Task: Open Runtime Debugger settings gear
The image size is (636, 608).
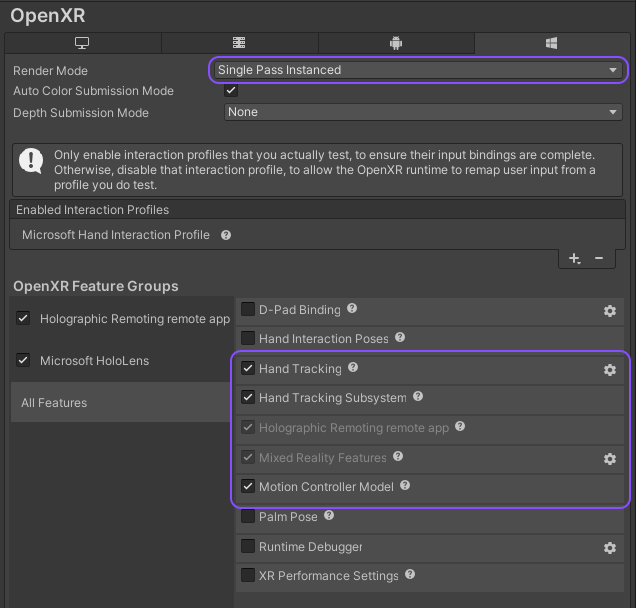Action: pyautogui.click(x=610, y=548)
